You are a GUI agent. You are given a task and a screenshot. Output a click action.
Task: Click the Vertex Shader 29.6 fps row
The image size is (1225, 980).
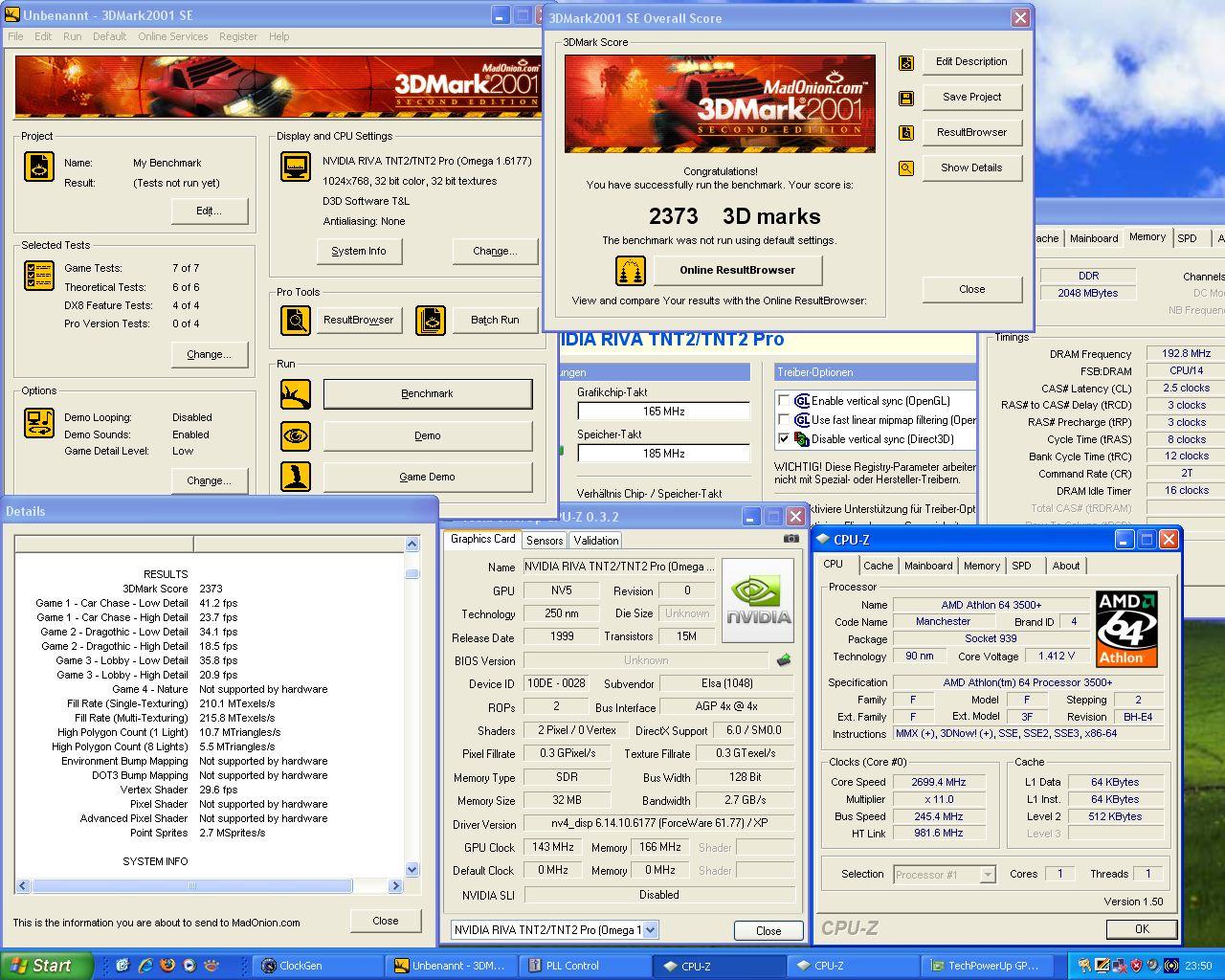tap(179, 790)
